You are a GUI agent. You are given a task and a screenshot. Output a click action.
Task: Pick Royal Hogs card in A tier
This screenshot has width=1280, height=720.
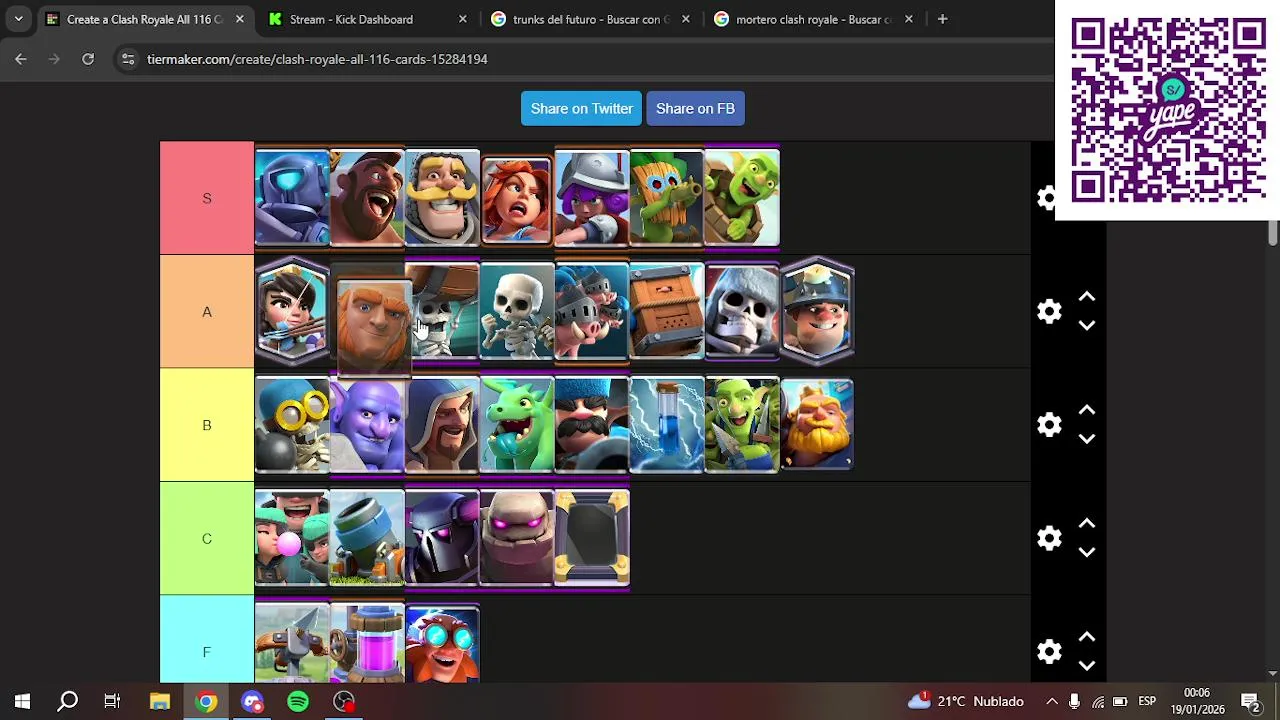[592, 312]
